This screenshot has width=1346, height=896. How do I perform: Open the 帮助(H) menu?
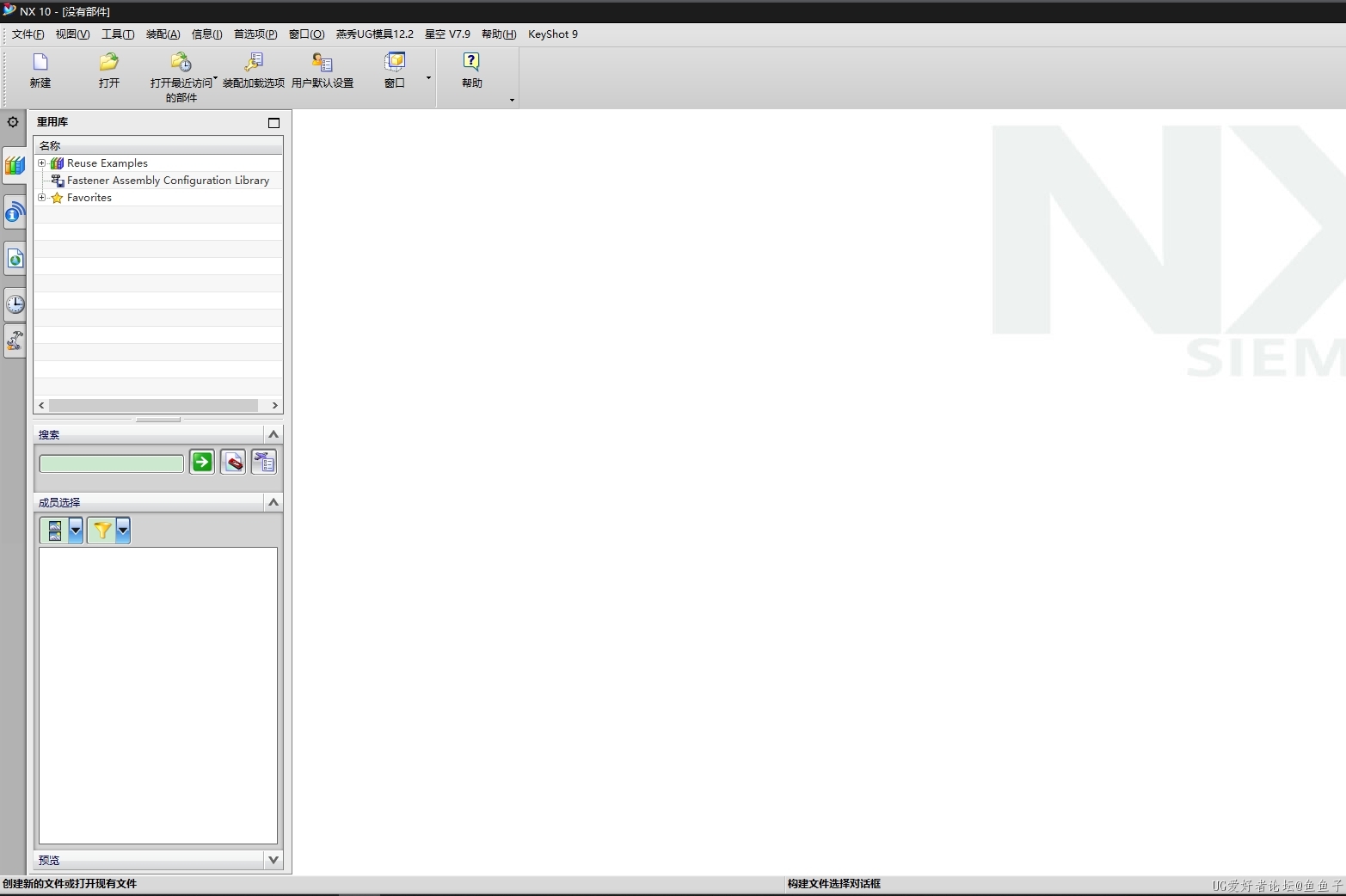(499, 34)
